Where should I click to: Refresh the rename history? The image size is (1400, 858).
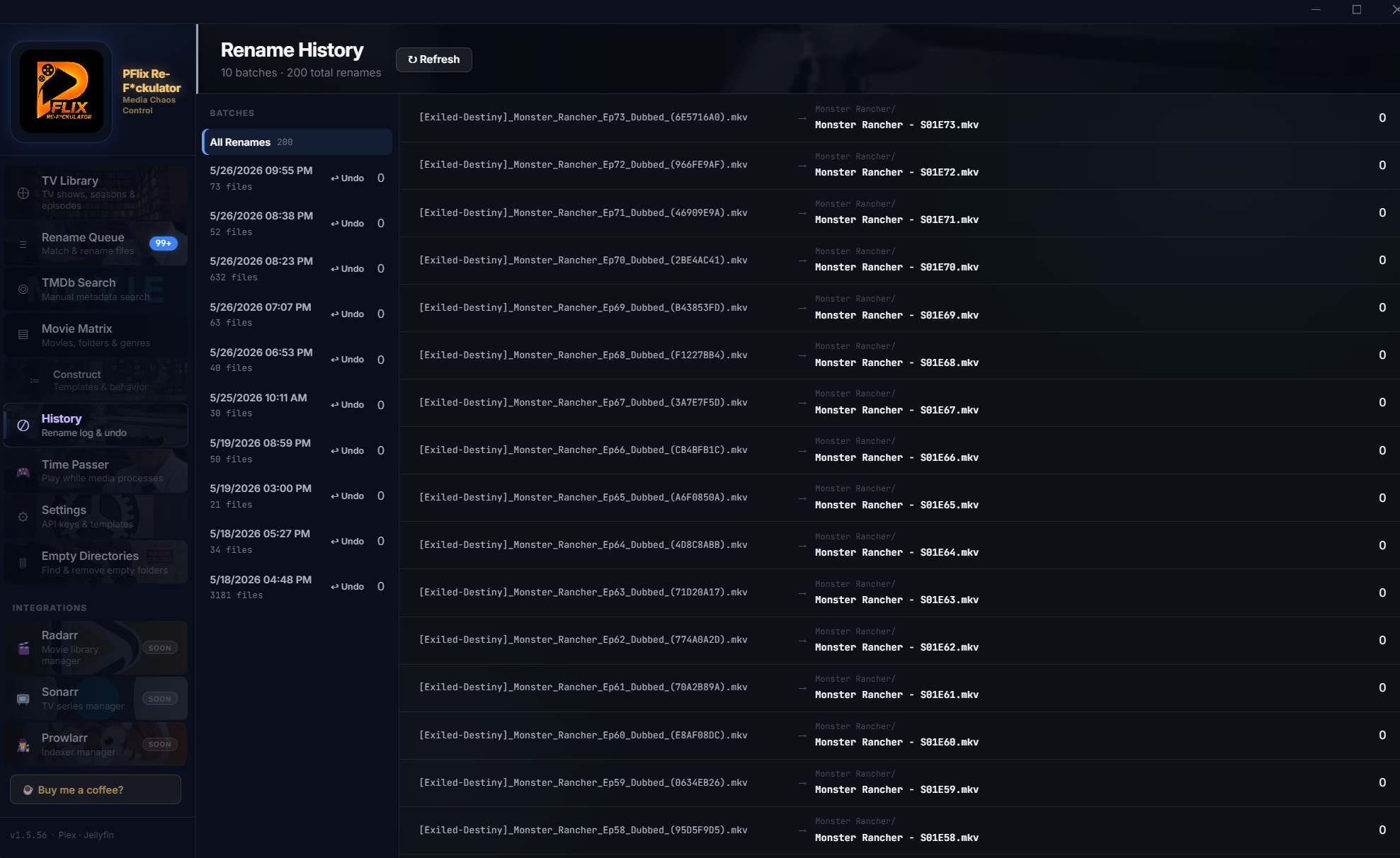click(x=433, y=59)
